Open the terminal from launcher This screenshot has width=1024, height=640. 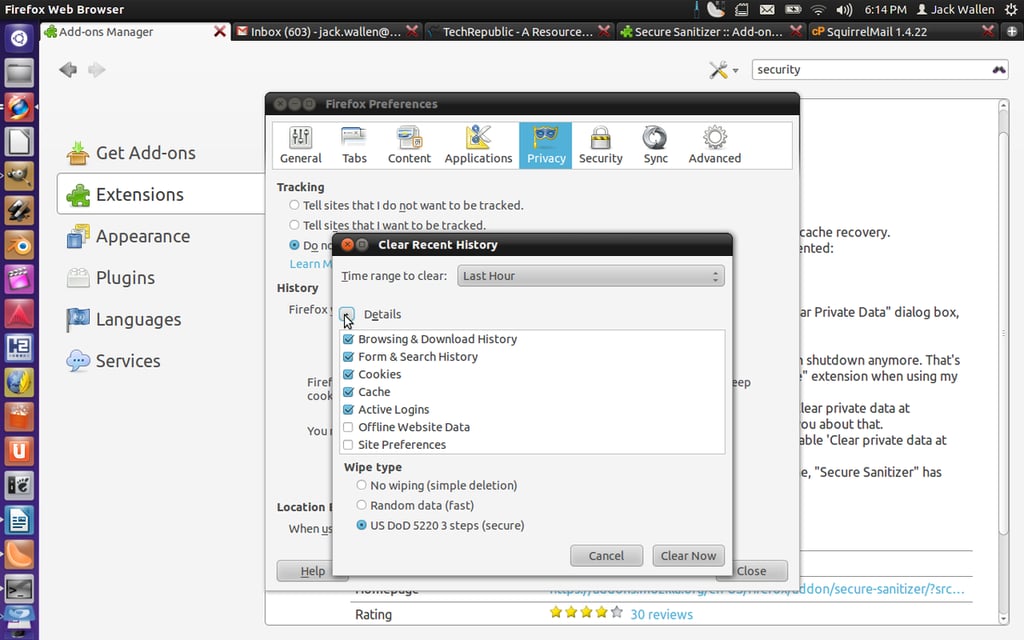click(19, 590)
